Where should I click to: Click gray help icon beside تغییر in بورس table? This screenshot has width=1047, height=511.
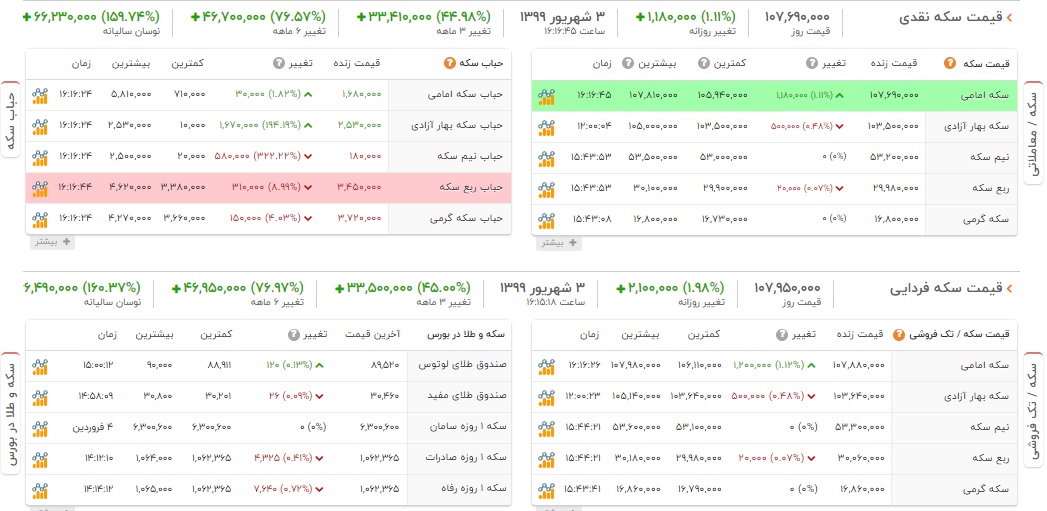click(x=294, y=334)
